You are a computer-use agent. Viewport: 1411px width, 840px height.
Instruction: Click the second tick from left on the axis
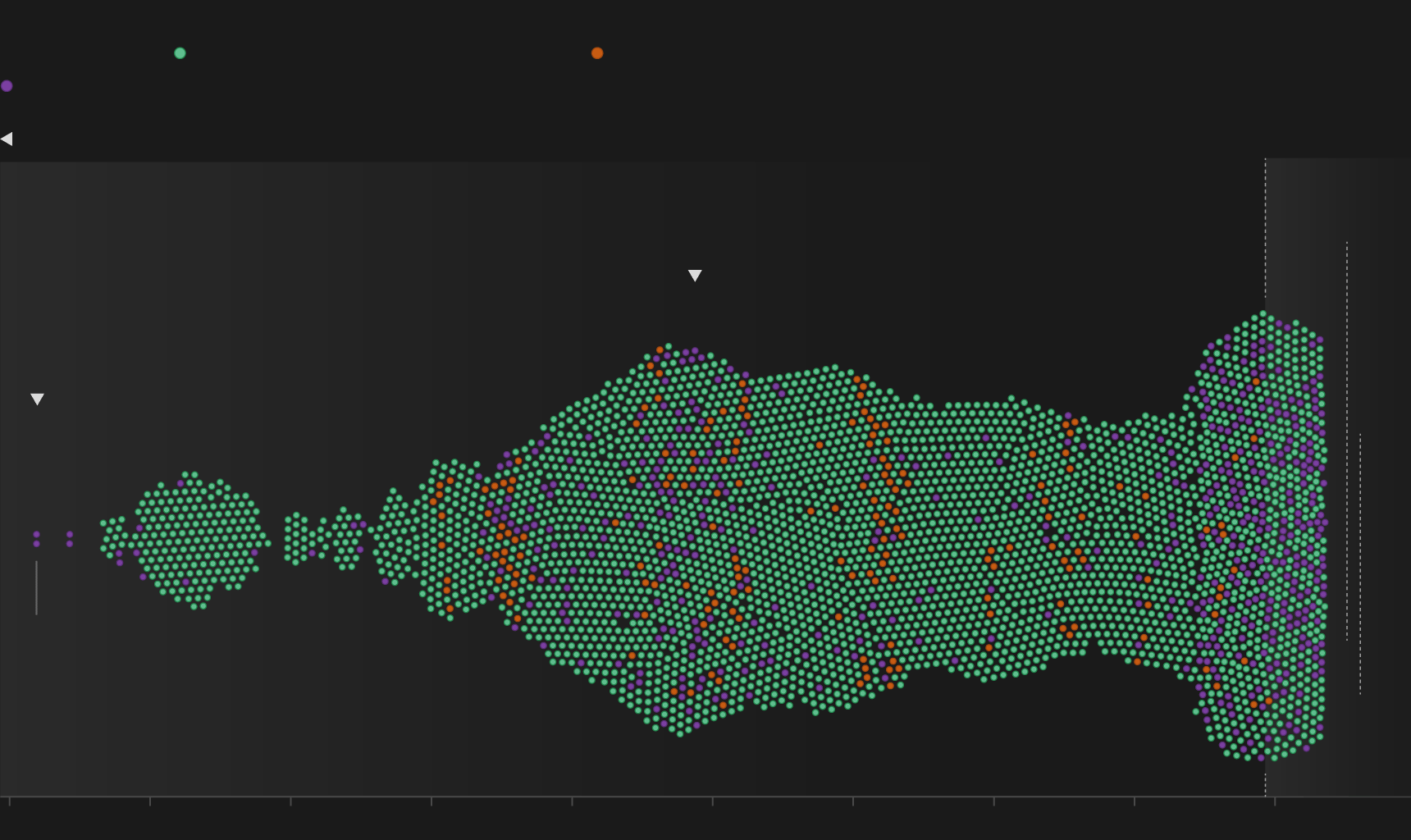pos(150,801)
